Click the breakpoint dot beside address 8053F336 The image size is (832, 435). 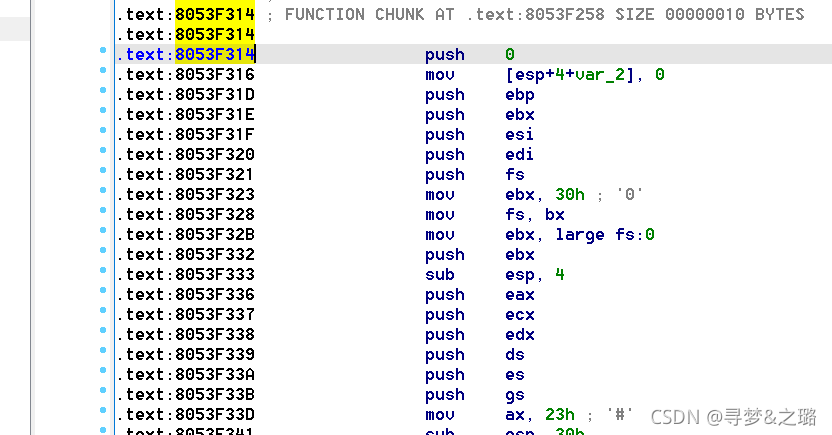(x=103, y=290)
